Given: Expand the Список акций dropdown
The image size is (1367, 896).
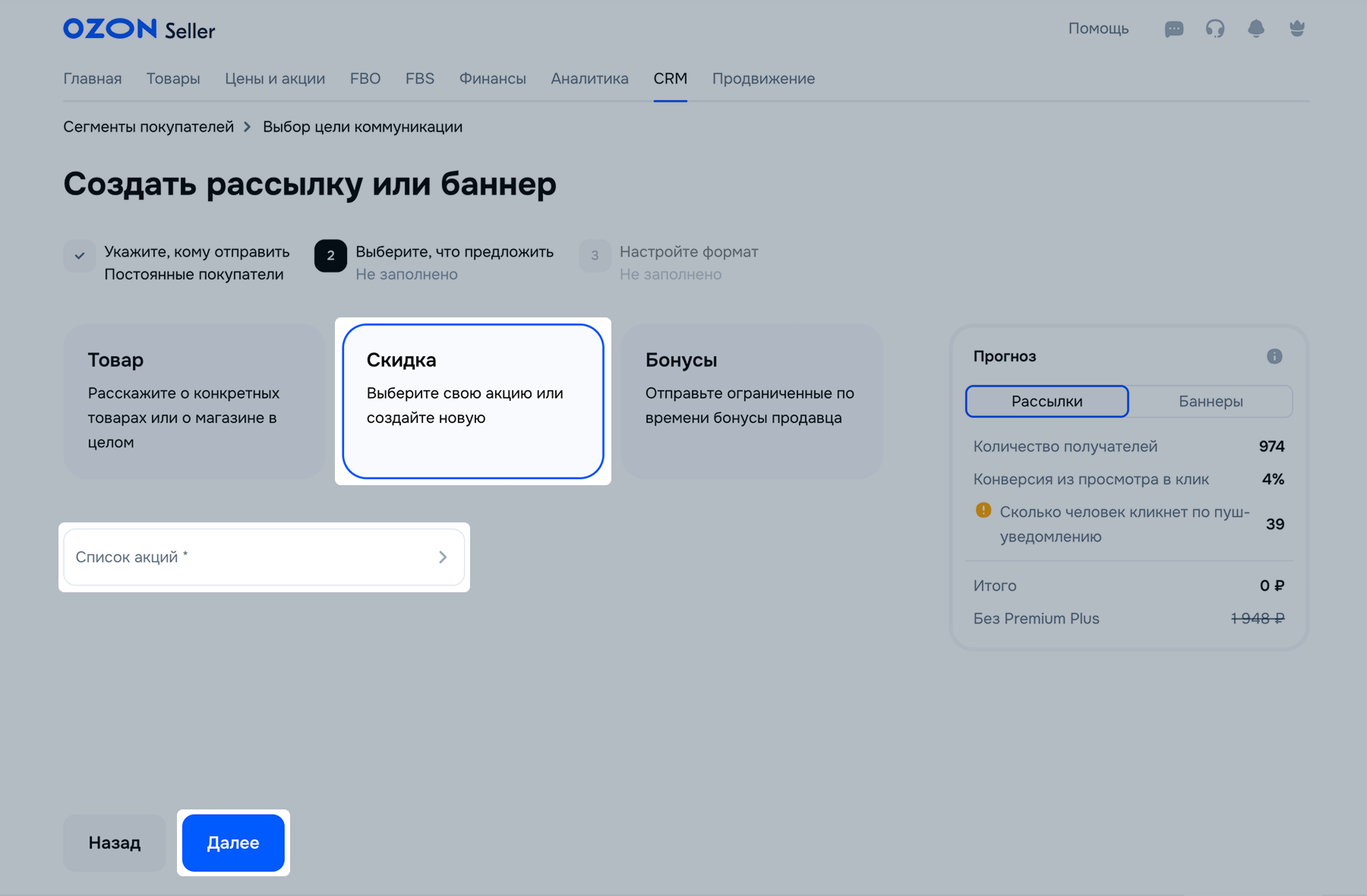Looking at the screenshot, I should (251, 557).
